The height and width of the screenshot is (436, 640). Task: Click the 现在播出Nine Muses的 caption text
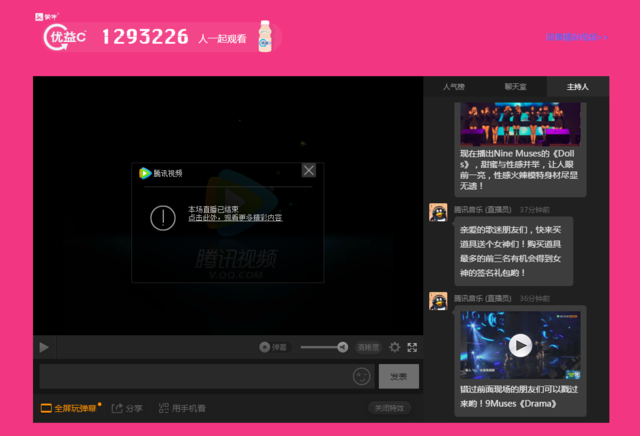coord(519,169)
